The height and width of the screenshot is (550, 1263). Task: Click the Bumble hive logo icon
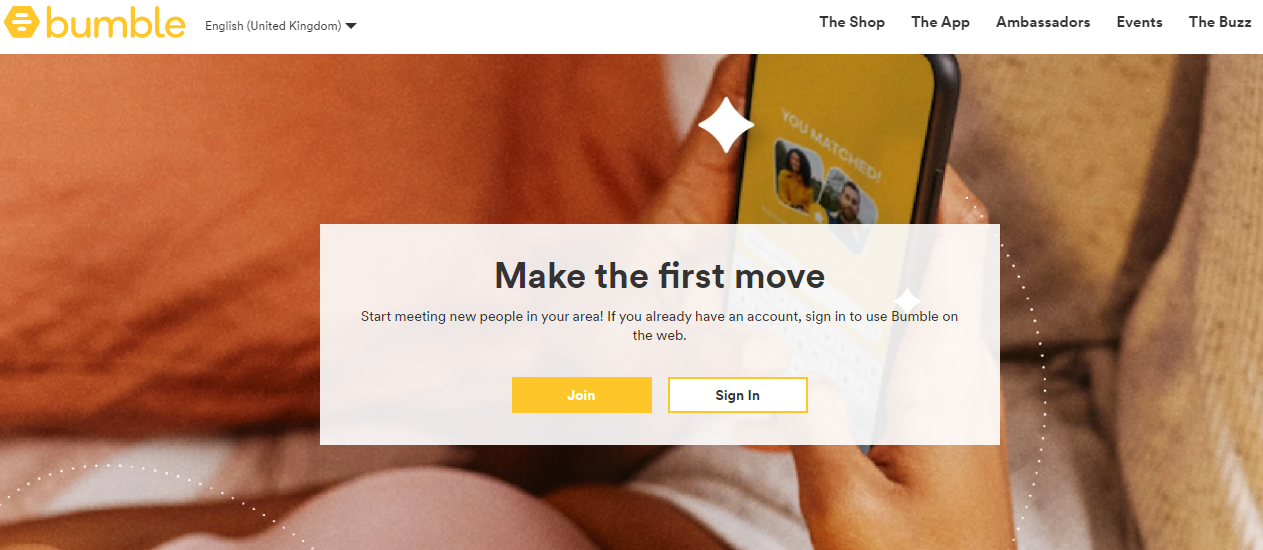(x=22, y=22)
